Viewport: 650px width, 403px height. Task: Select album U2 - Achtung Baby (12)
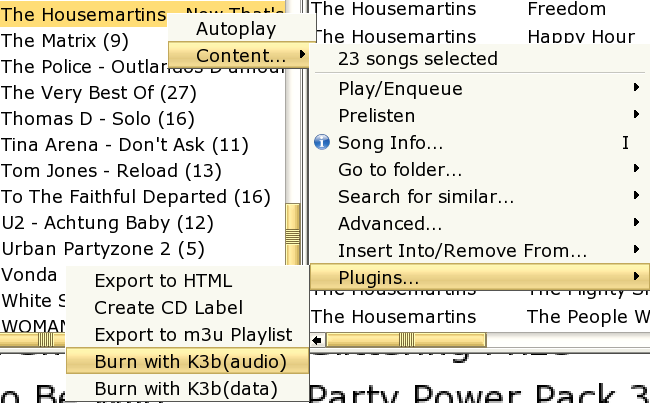[93, 222]
